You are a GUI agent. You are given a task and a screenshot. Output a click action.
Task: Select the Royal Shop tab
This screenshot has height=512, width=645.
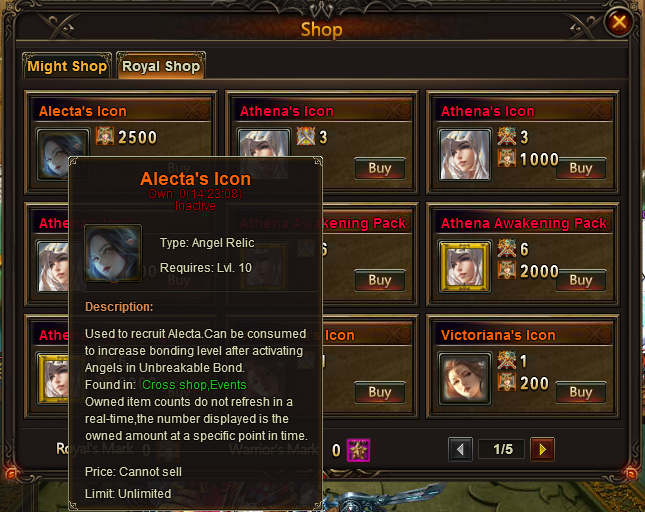(161, 66)
